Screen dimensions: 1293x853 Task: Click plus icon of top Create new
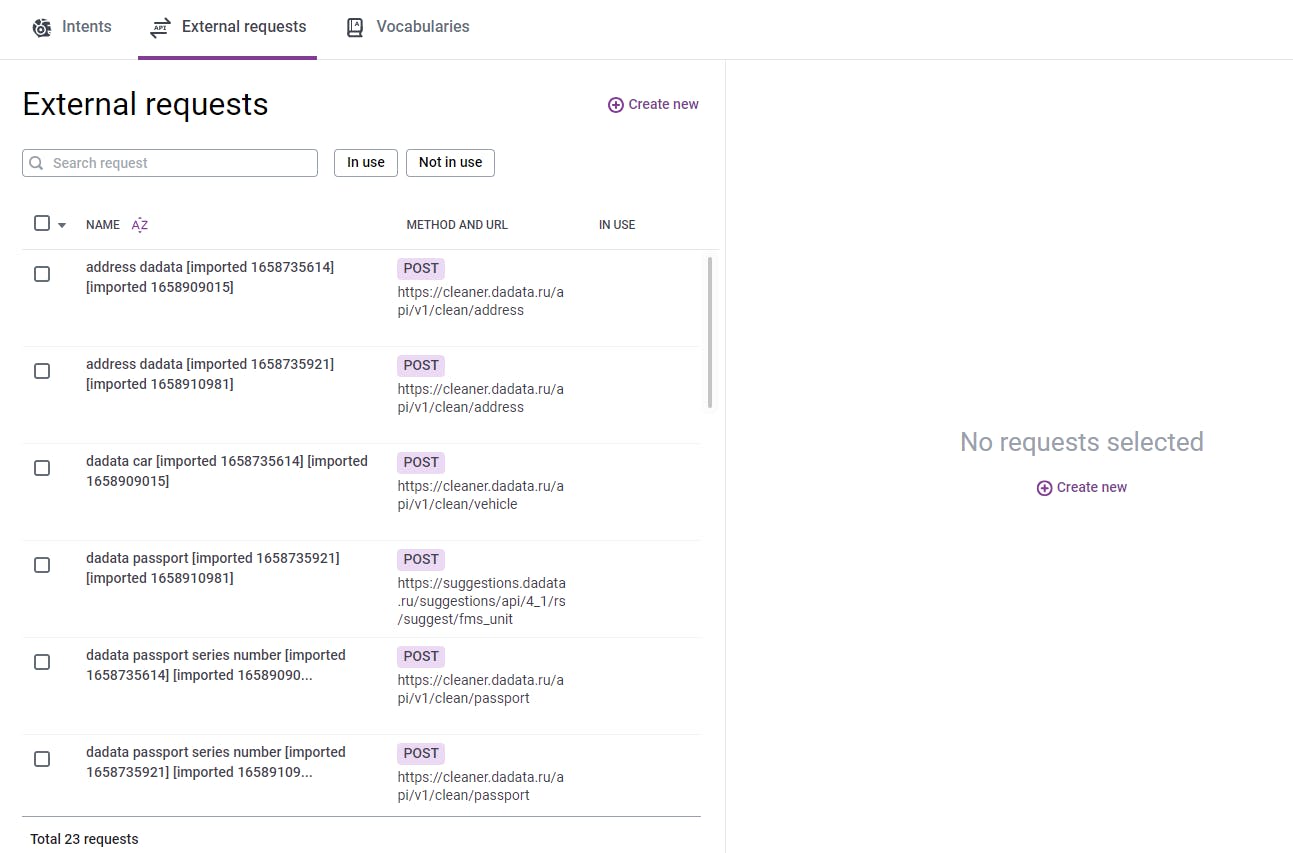(616, 105)
